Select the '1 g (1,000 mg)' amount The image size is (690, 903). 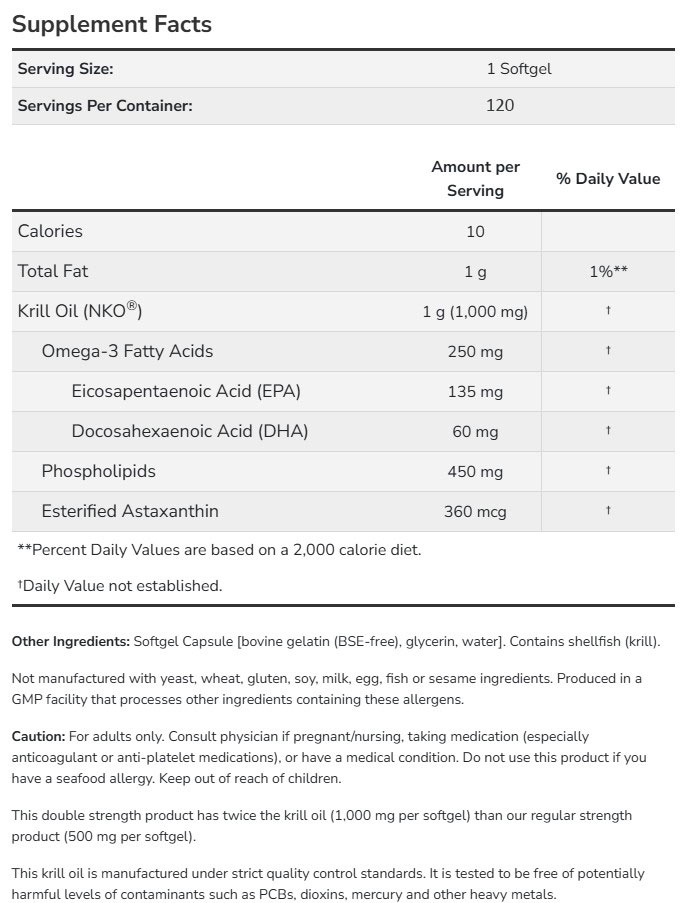click(475, 312)
